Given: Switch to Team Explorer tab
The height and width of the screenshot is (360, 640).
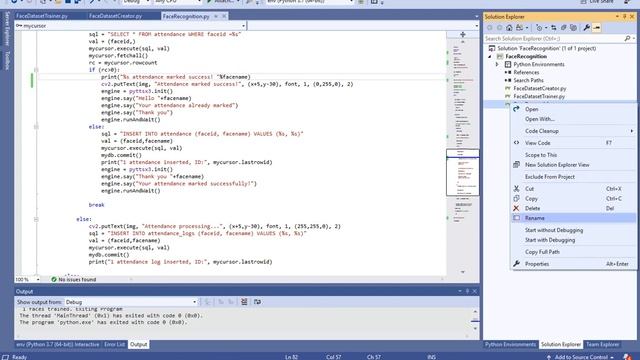Looking at the screenshot, I should pyautogui.click(x=602, y=344).
